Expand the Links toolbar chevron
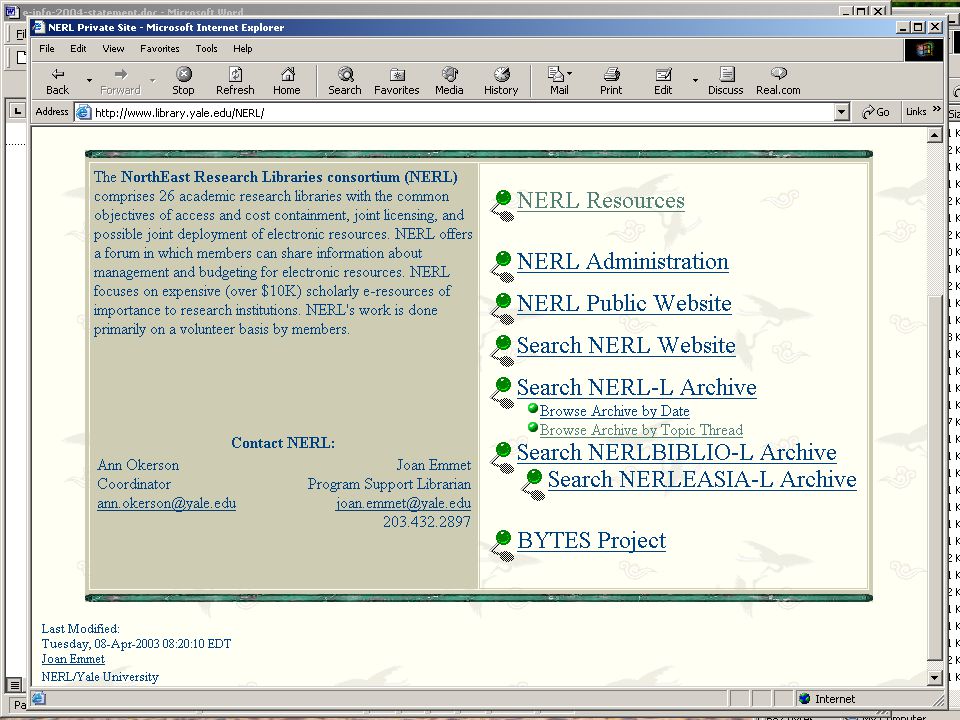The width and height of the screenshot is (960, 720). coord(937,109)
